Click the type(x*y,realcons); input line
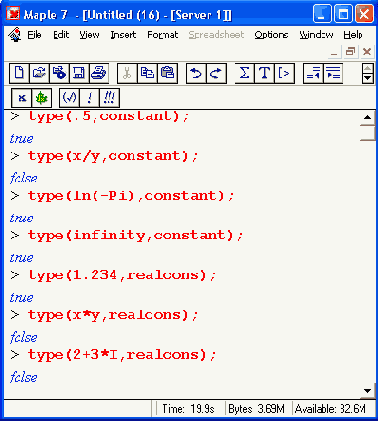 tap(113, 315)
